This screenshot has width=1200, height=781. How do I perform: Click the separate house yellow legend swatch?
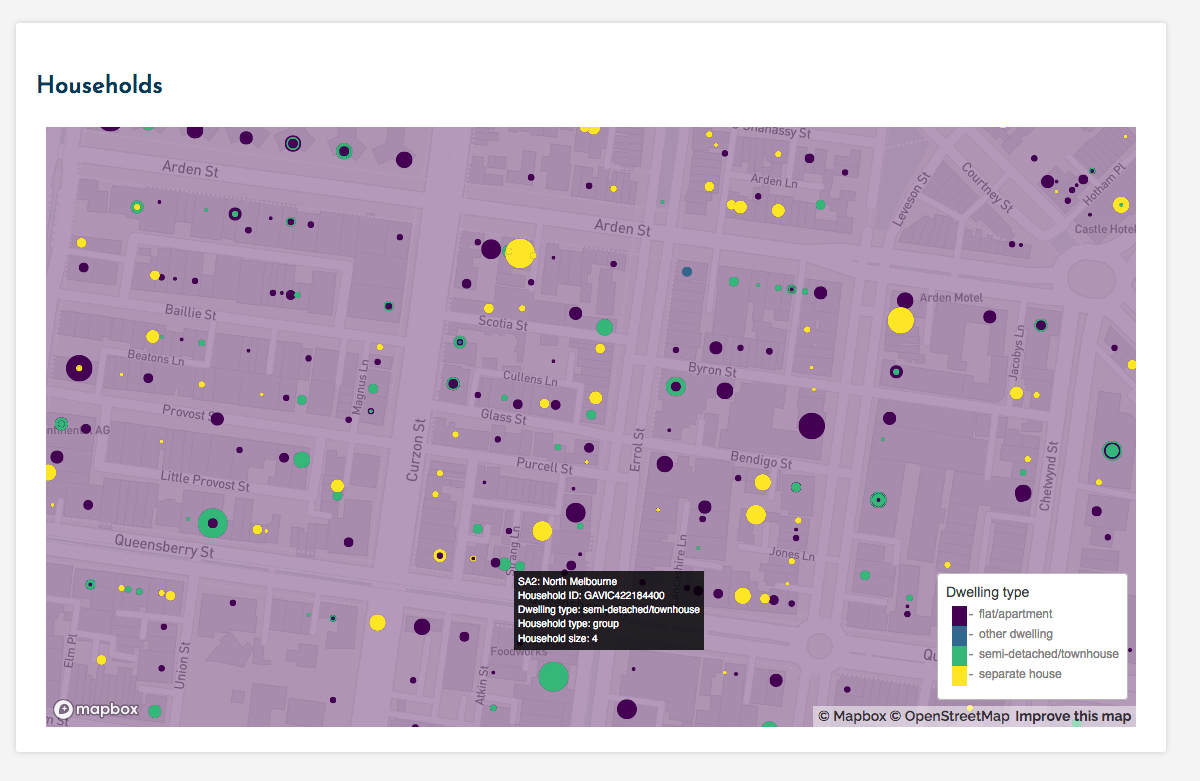click(x=959, y=675)
